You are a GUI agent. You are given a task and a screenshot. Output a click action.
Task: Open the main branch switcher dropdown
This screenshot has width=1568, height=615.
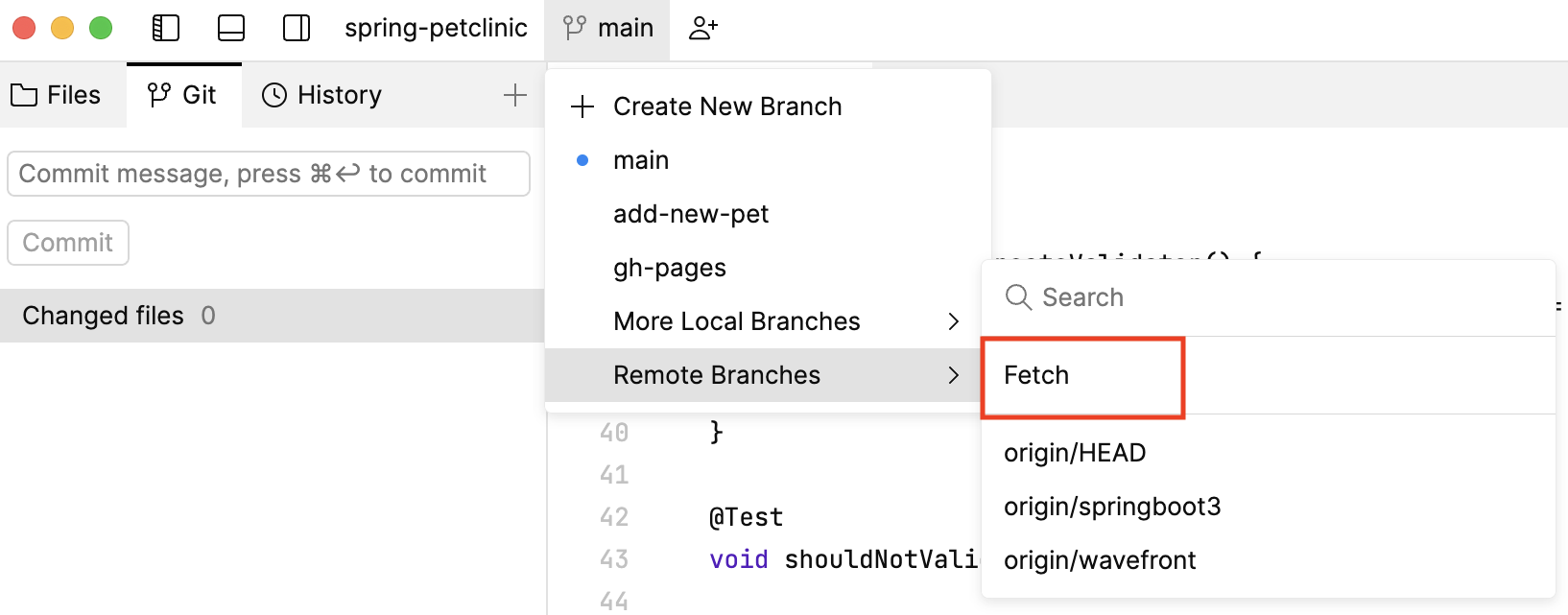pos(607,29)
